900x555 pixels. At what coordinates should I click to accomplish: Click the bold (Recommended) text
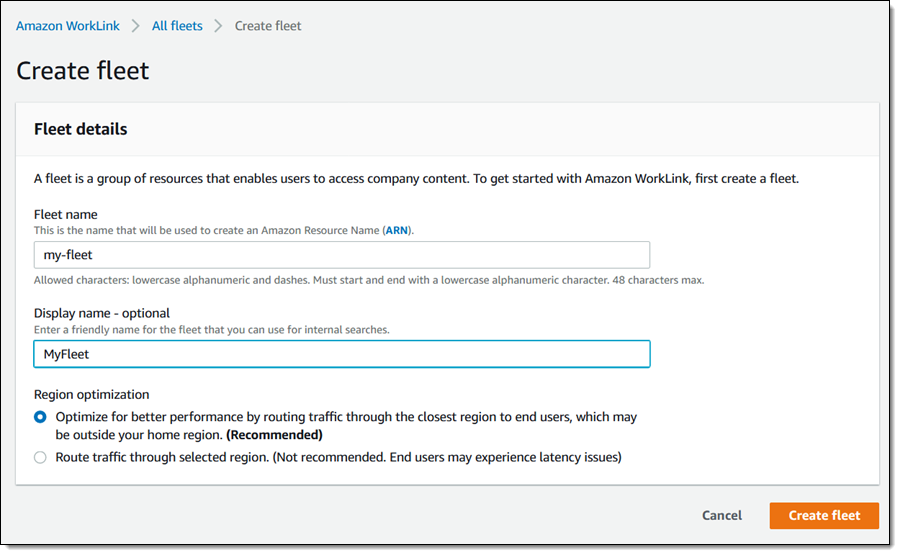tap(273, 435)
